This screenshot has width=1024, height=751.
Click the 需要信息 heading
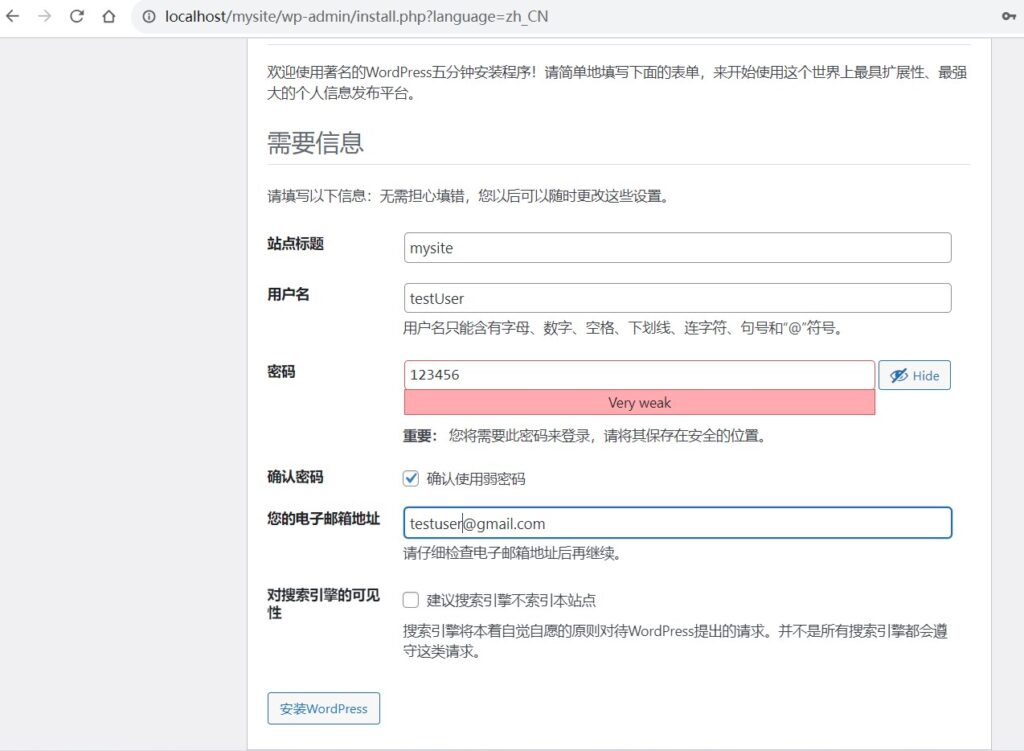point(315,142)
